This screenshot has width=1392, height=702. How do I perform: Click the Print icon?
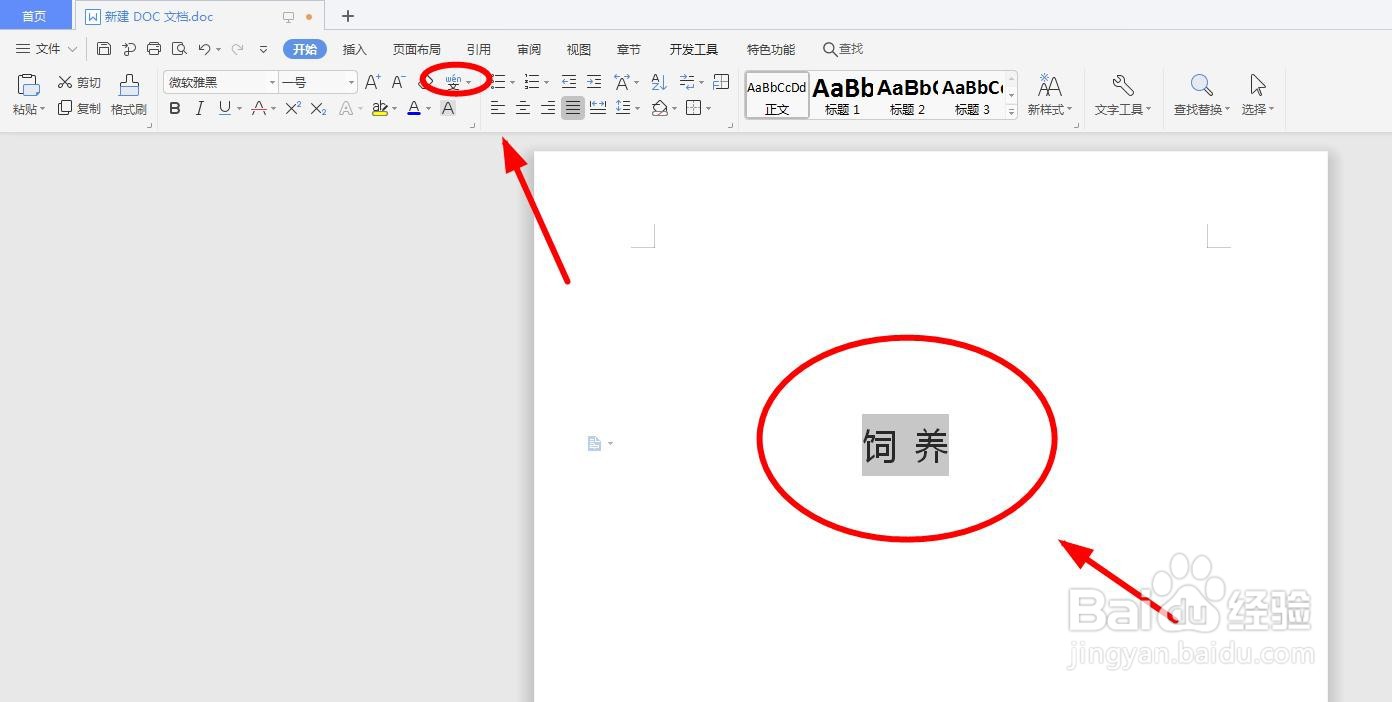tap(154, 49)
